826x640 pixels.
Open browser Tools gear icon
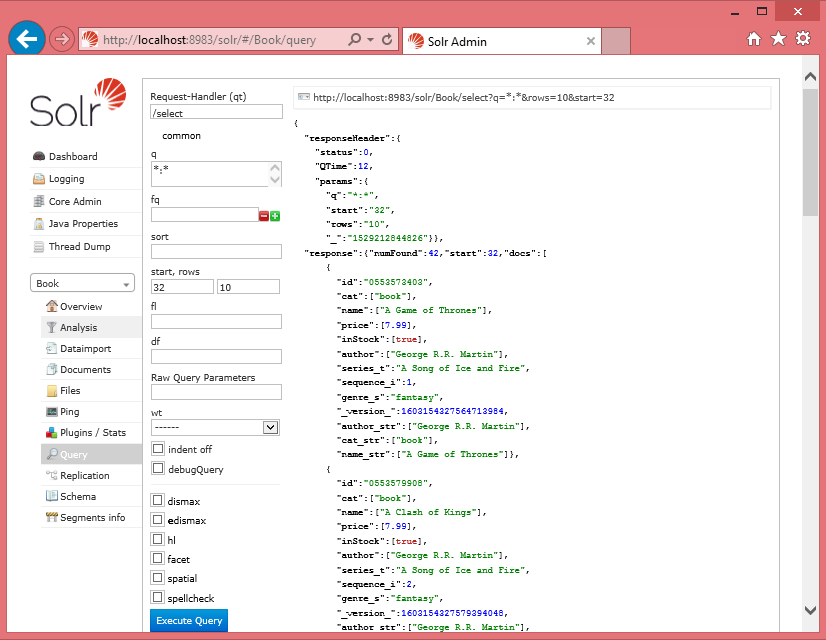coord(803,39)
